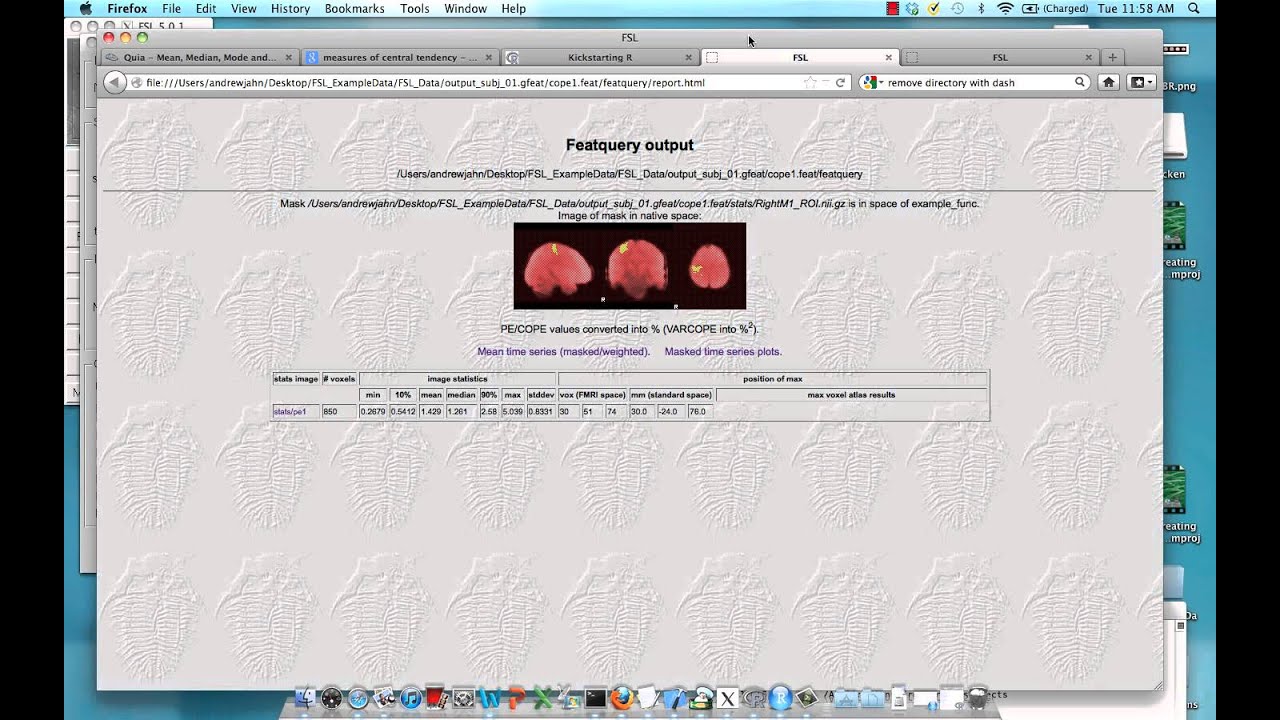Open the bookmarks toolbar dropdown button
Viewport: 1280px width, 720px height.
pyautogui.click(x=1141, y=83)
